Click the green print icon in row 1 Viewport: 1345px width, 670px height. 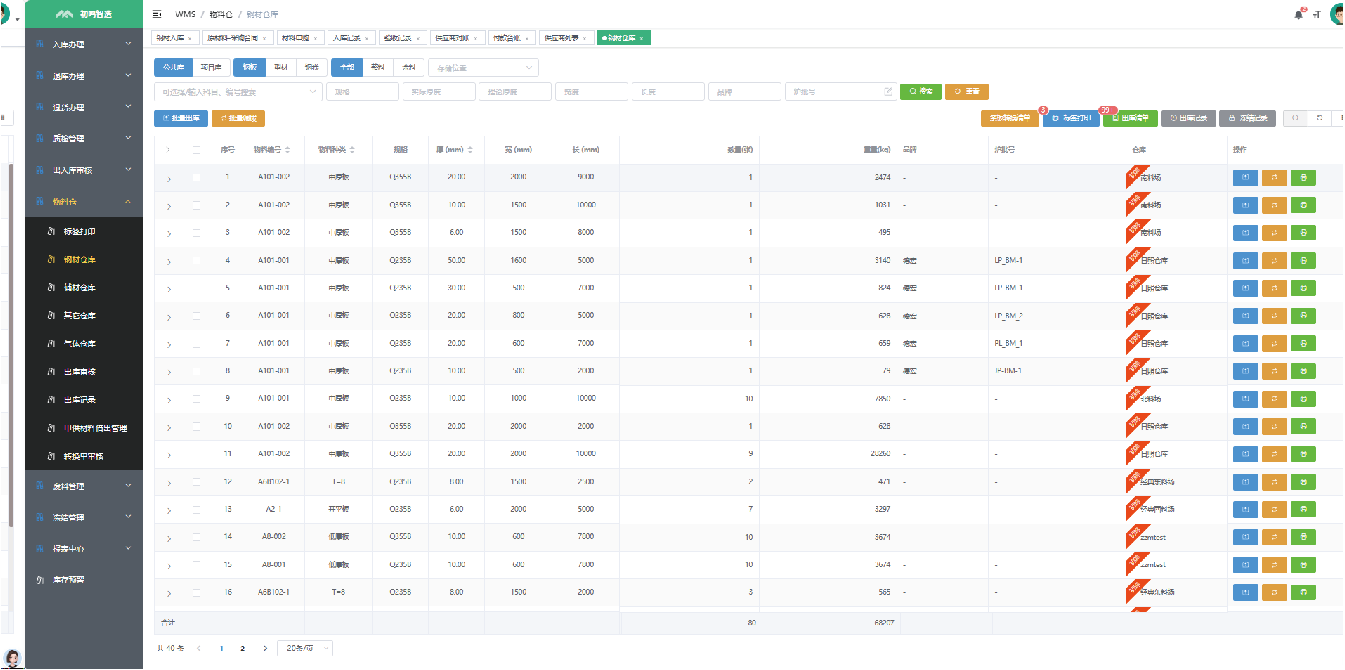point(1303,178)
